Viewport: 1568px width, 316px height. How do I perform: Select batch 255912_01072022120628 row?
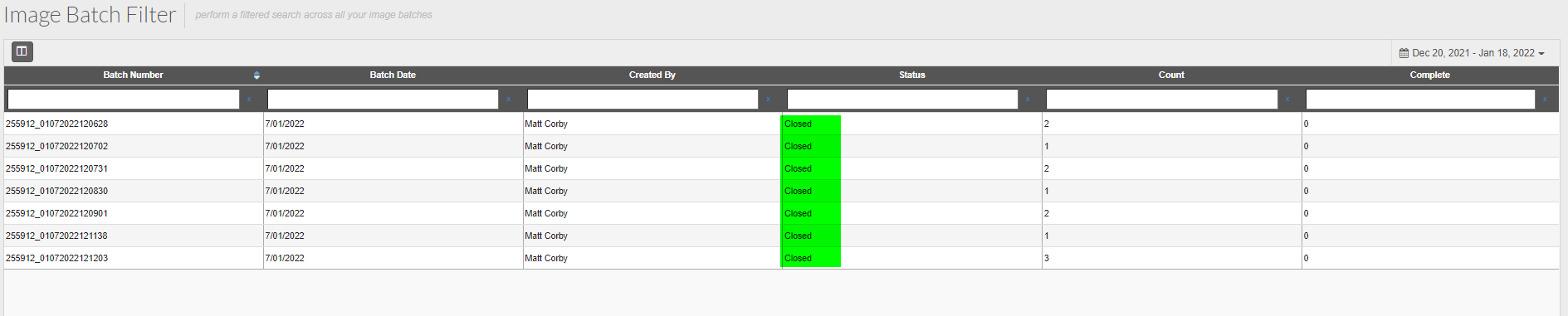781,124
